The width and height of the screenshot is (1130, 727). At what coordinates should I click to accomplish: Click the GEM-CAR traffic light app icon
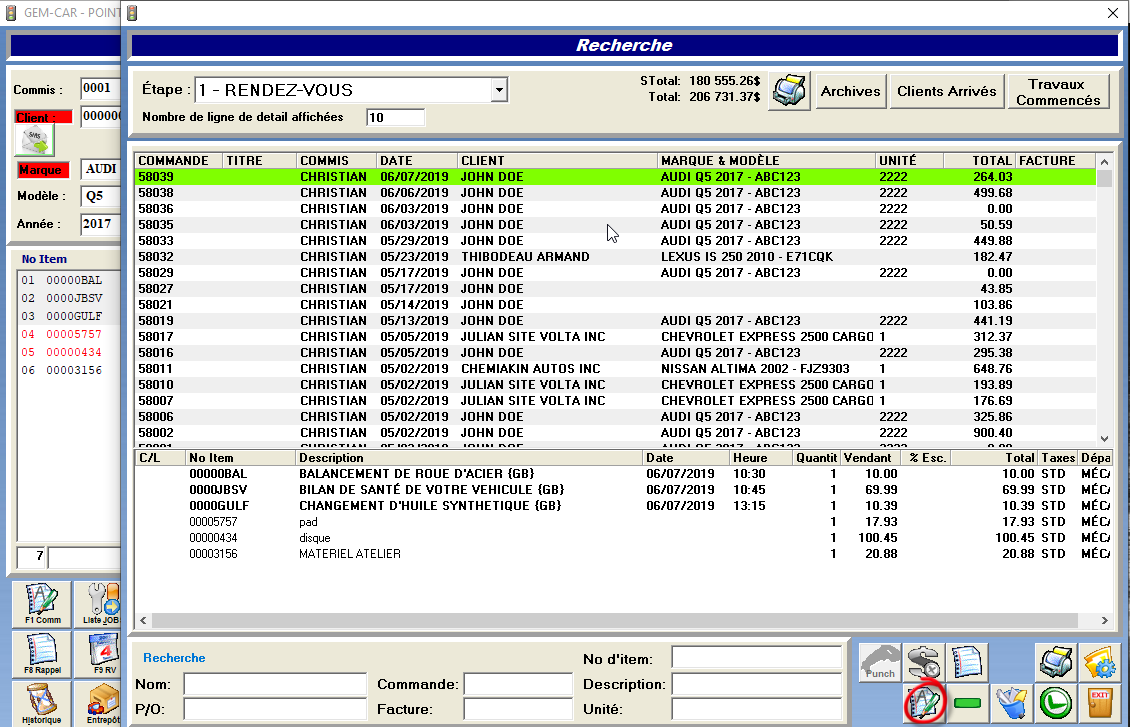[11, 12]
